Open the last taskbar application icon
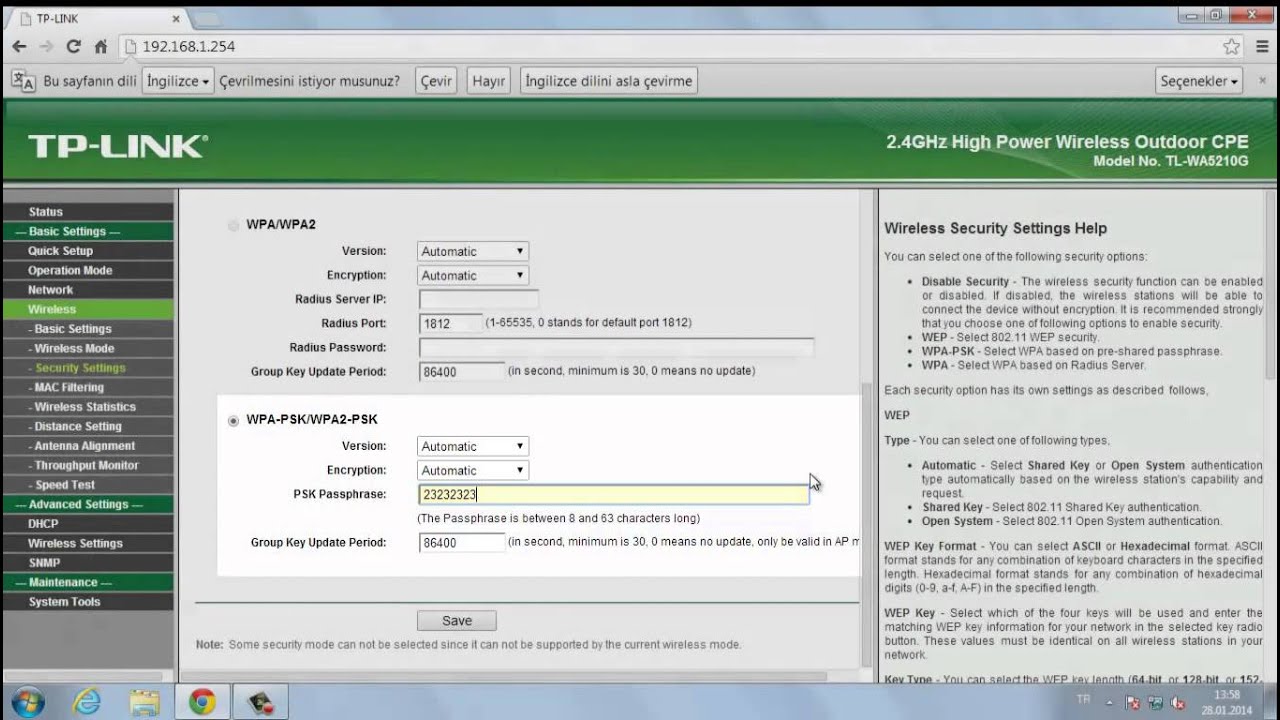 (261, 702)
